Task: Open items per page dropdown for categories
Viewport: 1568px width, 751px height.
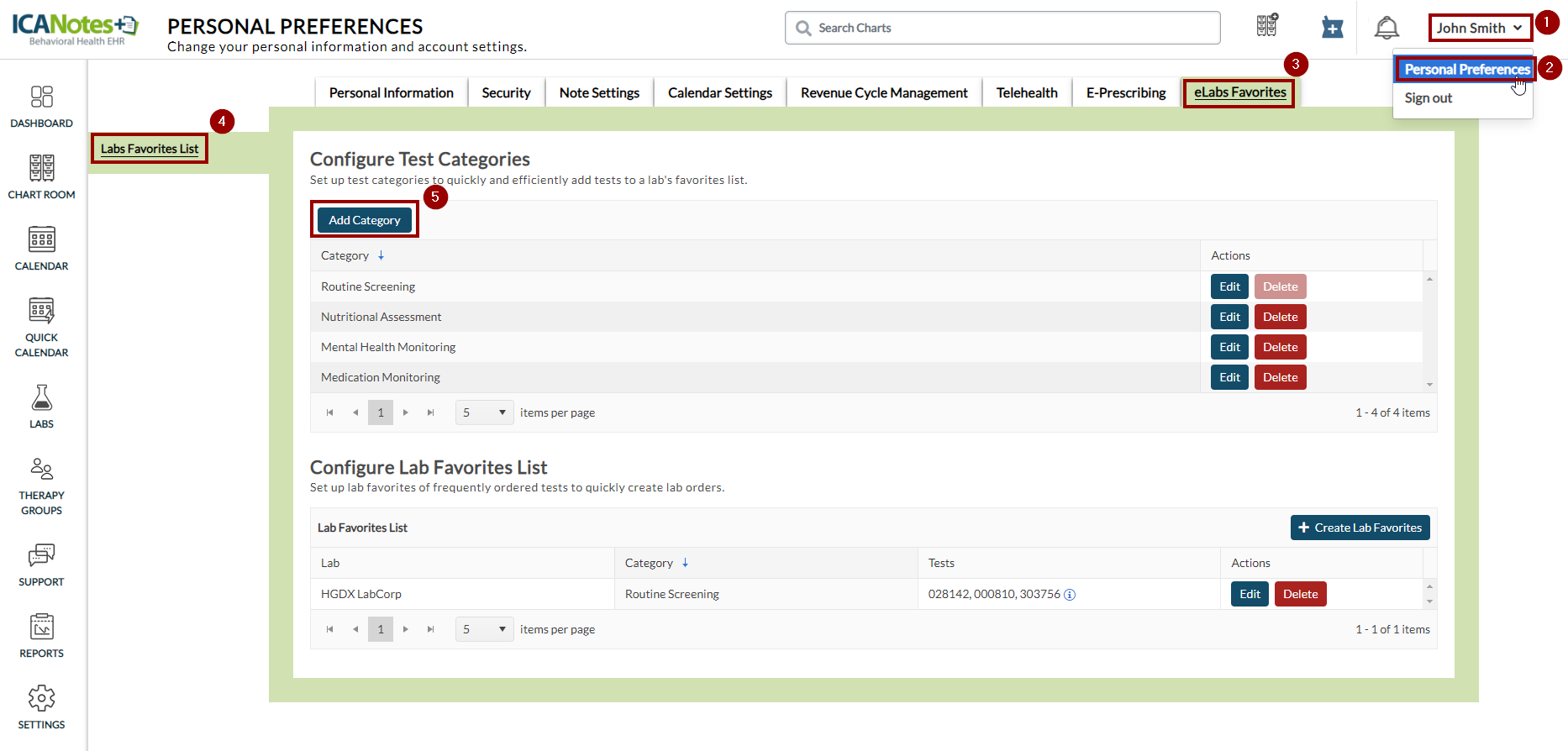Action: (x=484, y=412)
